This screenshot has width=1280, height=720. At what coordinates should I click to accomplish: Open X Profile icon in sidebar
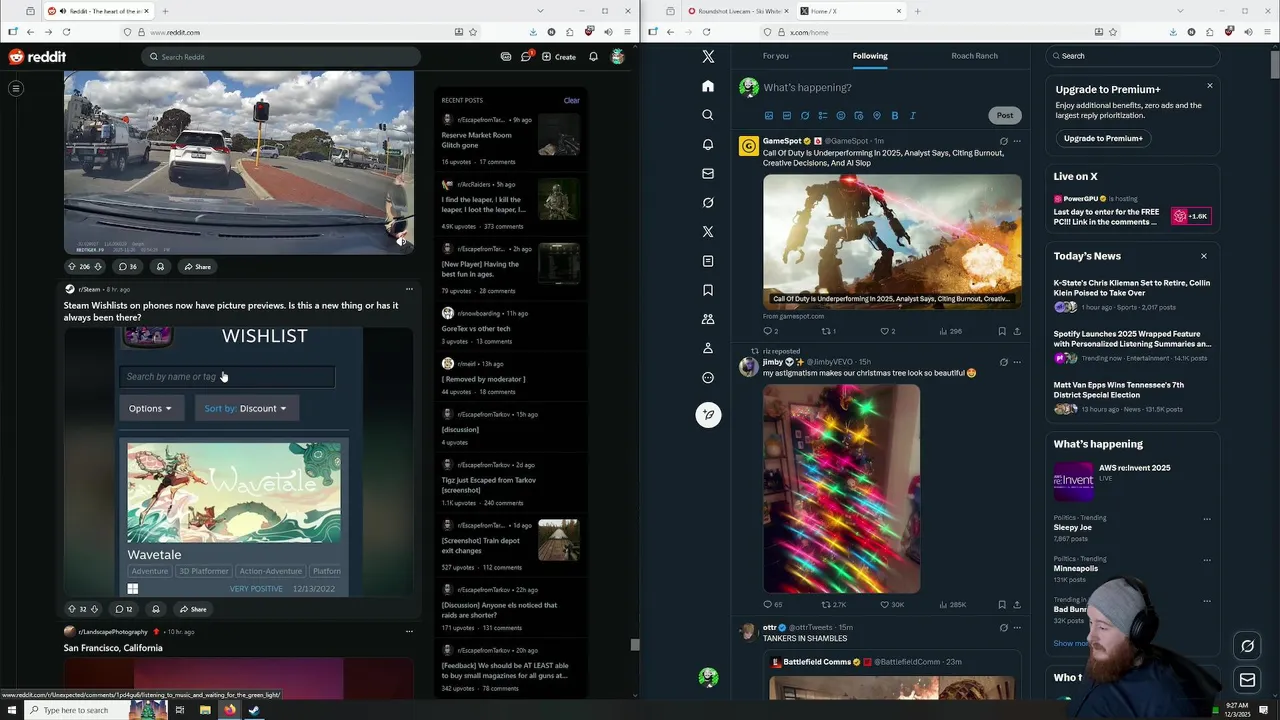708,348
